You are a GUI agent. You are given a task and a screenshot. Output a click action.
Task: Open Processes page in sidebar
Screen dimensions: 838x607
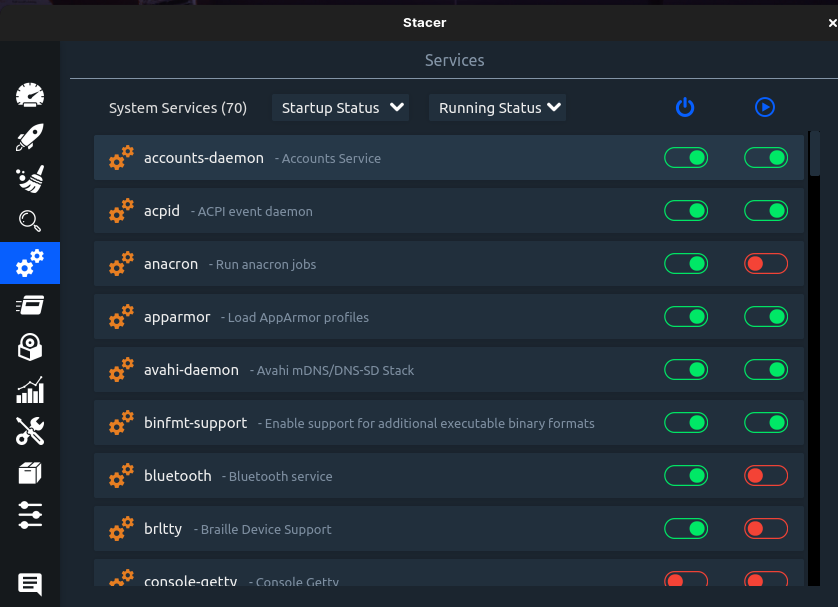click(30, 305)
